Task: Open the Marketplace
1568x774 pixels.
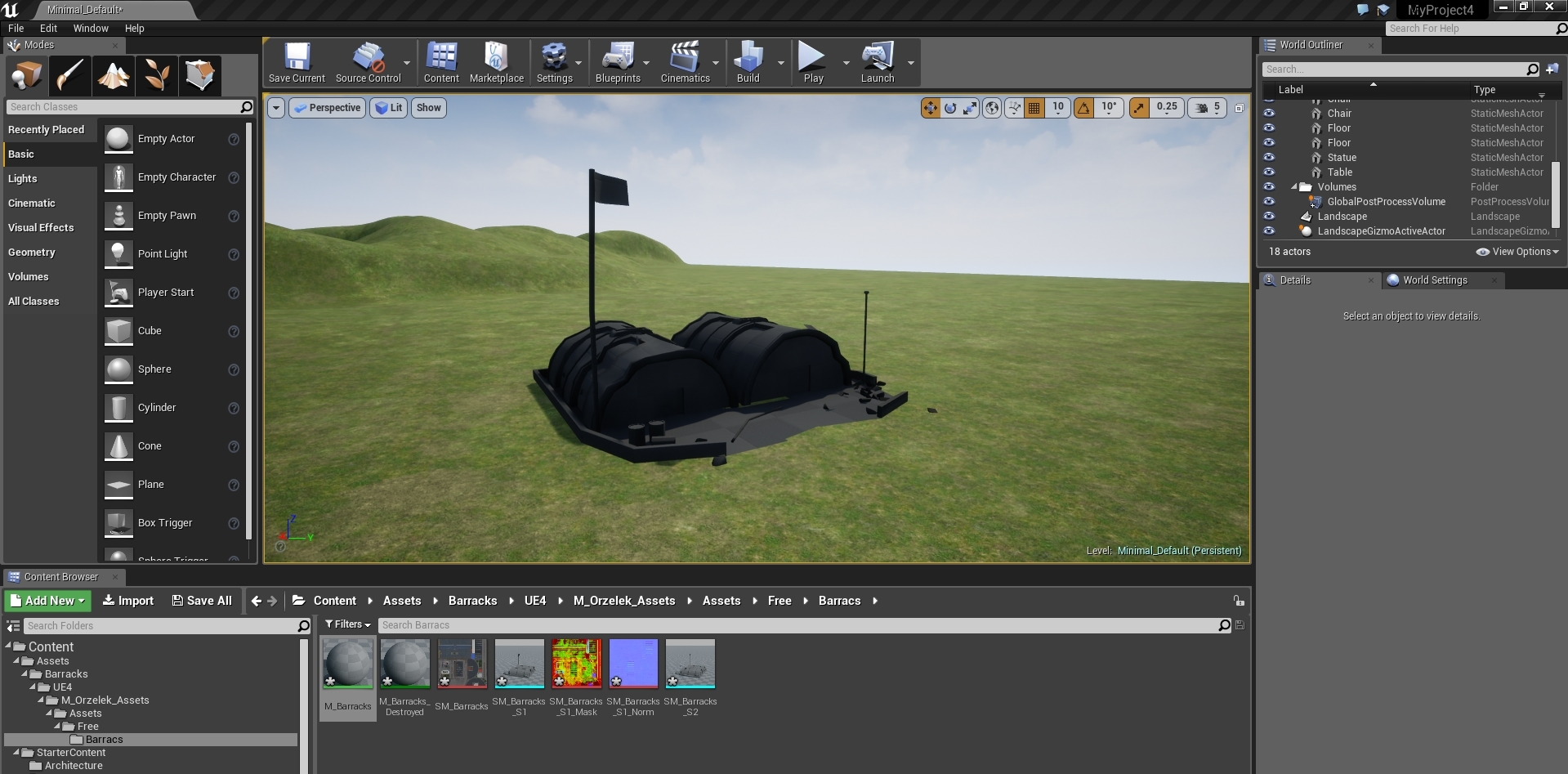Action: pos(496,61)
